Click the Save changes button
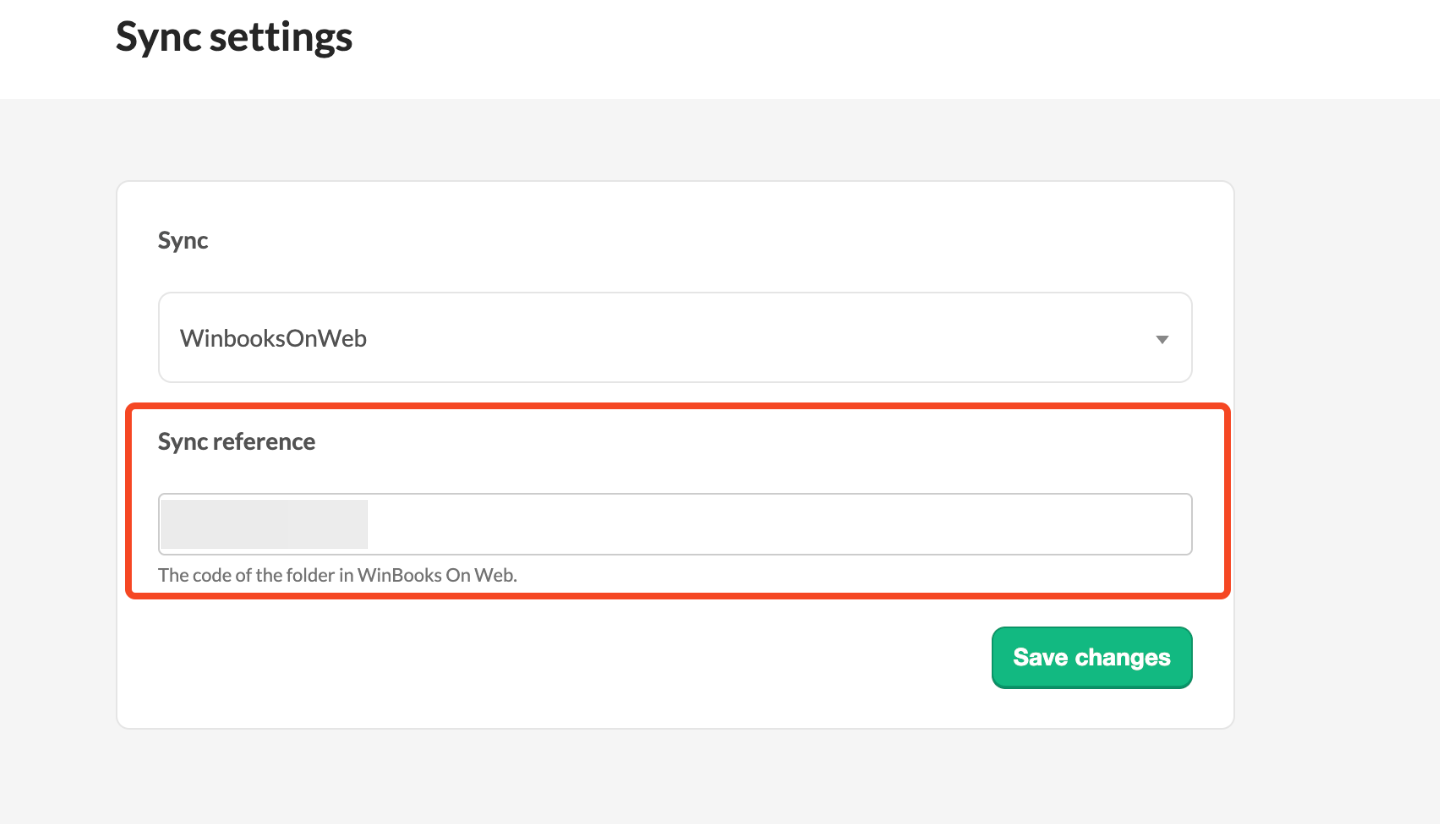1440x824 pixels. pos(1091,657)
